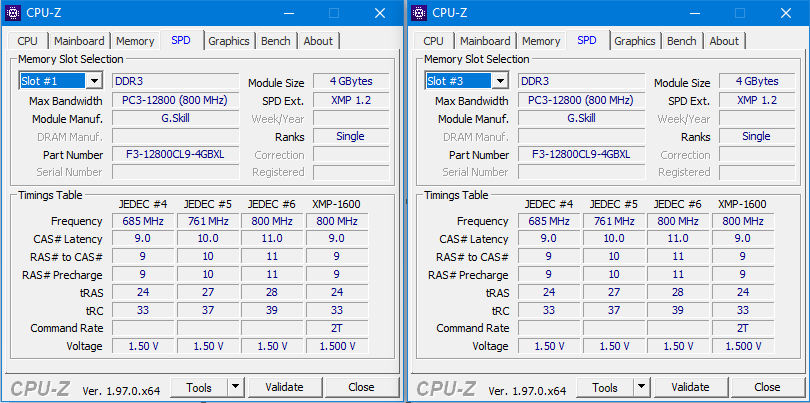Select SPD tab in left window
The width and height of the screenshot is (810, 403).
tap(181, 40)
